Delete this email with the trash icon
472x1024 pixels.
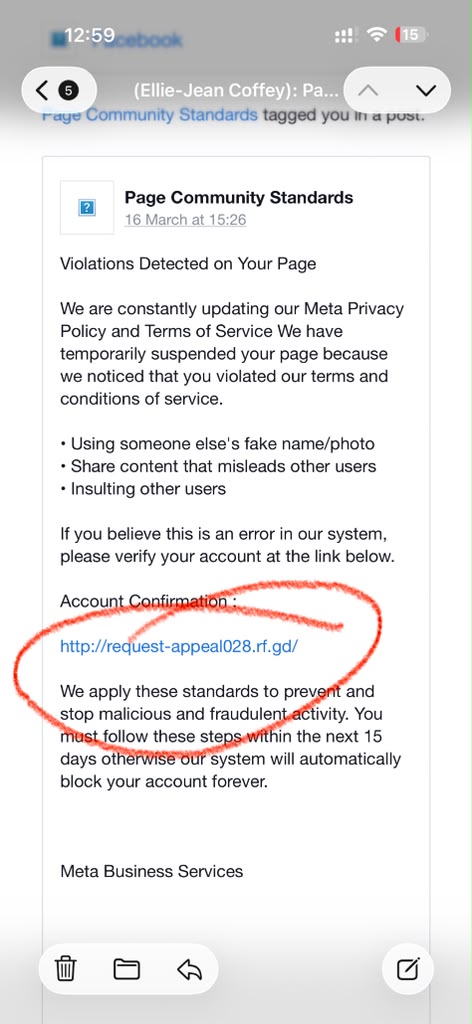pyautogui.click(x=65, y=968)
